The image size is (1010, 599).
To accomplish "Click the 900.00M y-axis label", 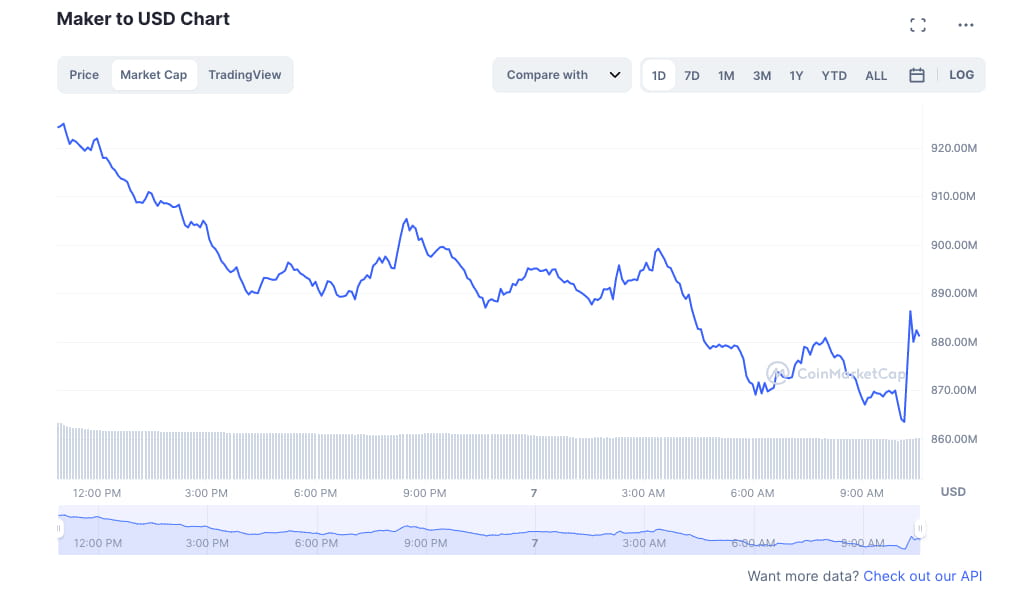I will point(954,245).
